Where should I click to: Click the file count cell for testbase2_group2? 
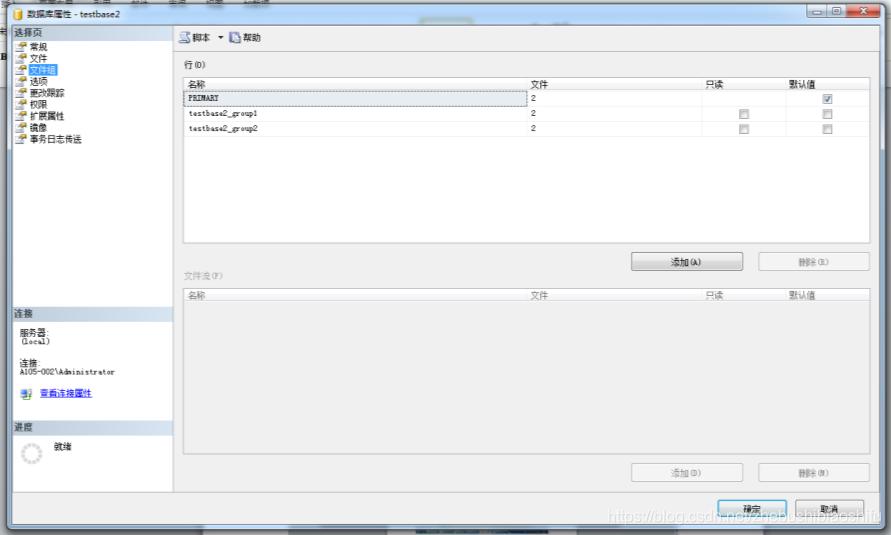614,129
